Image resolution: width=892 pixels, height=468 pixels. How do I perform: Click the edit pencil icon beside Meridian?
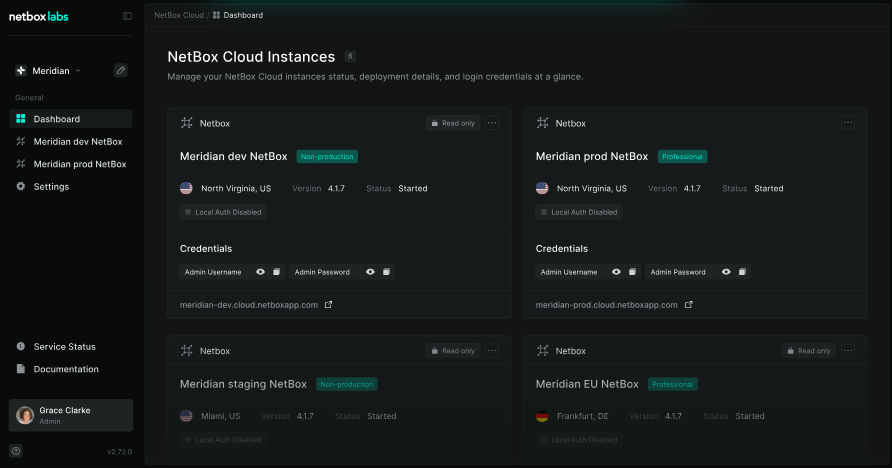tap(121, 71)
